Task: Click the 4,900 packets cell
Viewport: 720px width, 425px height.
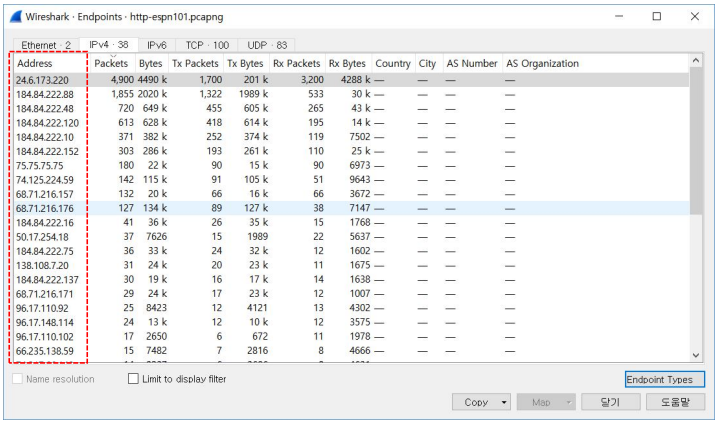Action: (122, 80)
